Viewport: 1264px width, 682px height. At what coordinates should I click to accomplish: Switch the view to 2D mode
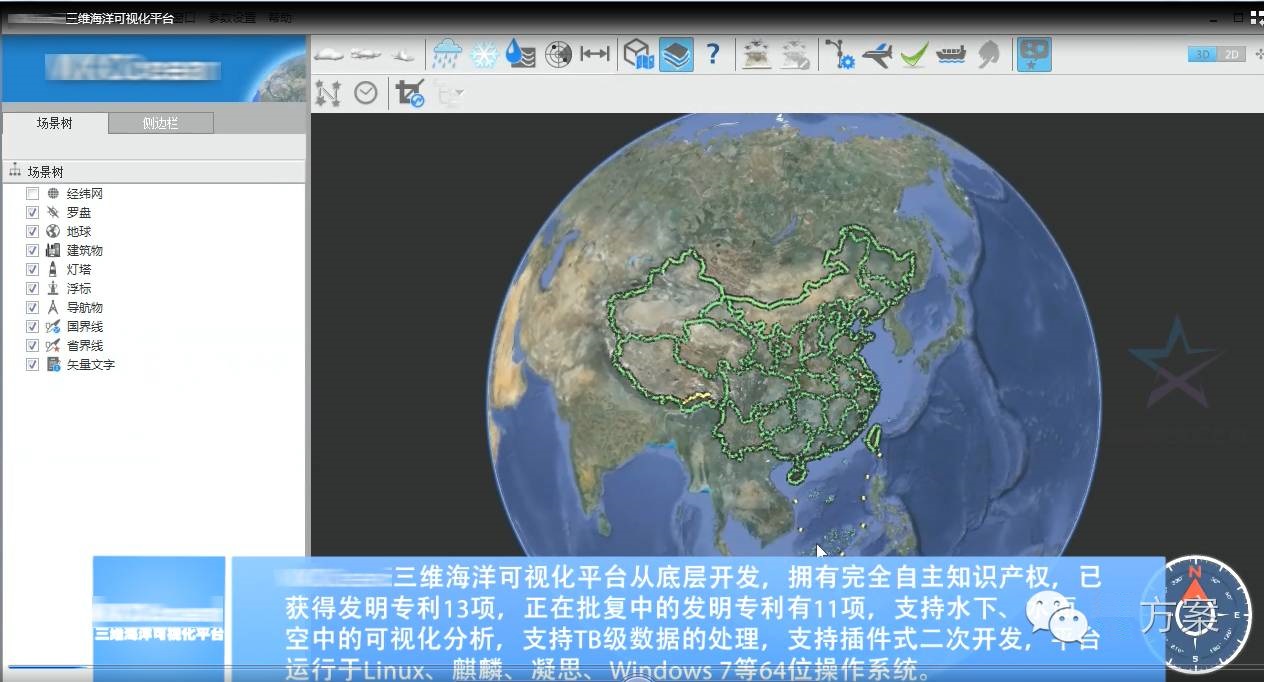coord(1232,54)
